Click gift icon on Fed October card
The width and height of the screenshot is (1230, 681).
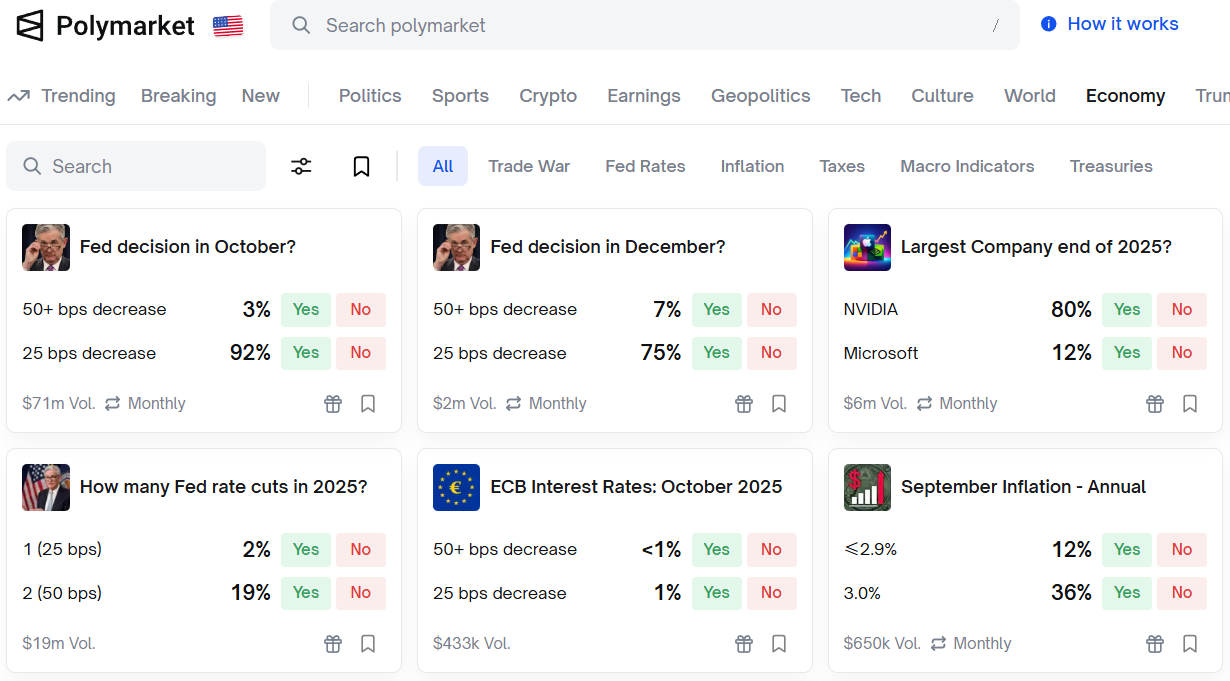point(333,404)
